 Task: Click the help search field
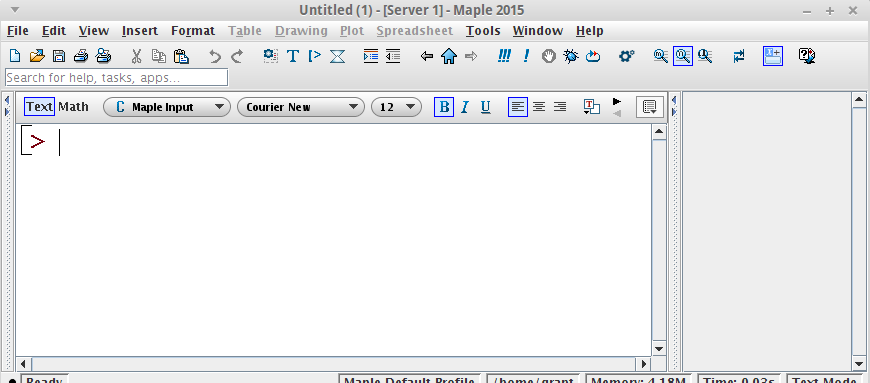click(117, 78)
